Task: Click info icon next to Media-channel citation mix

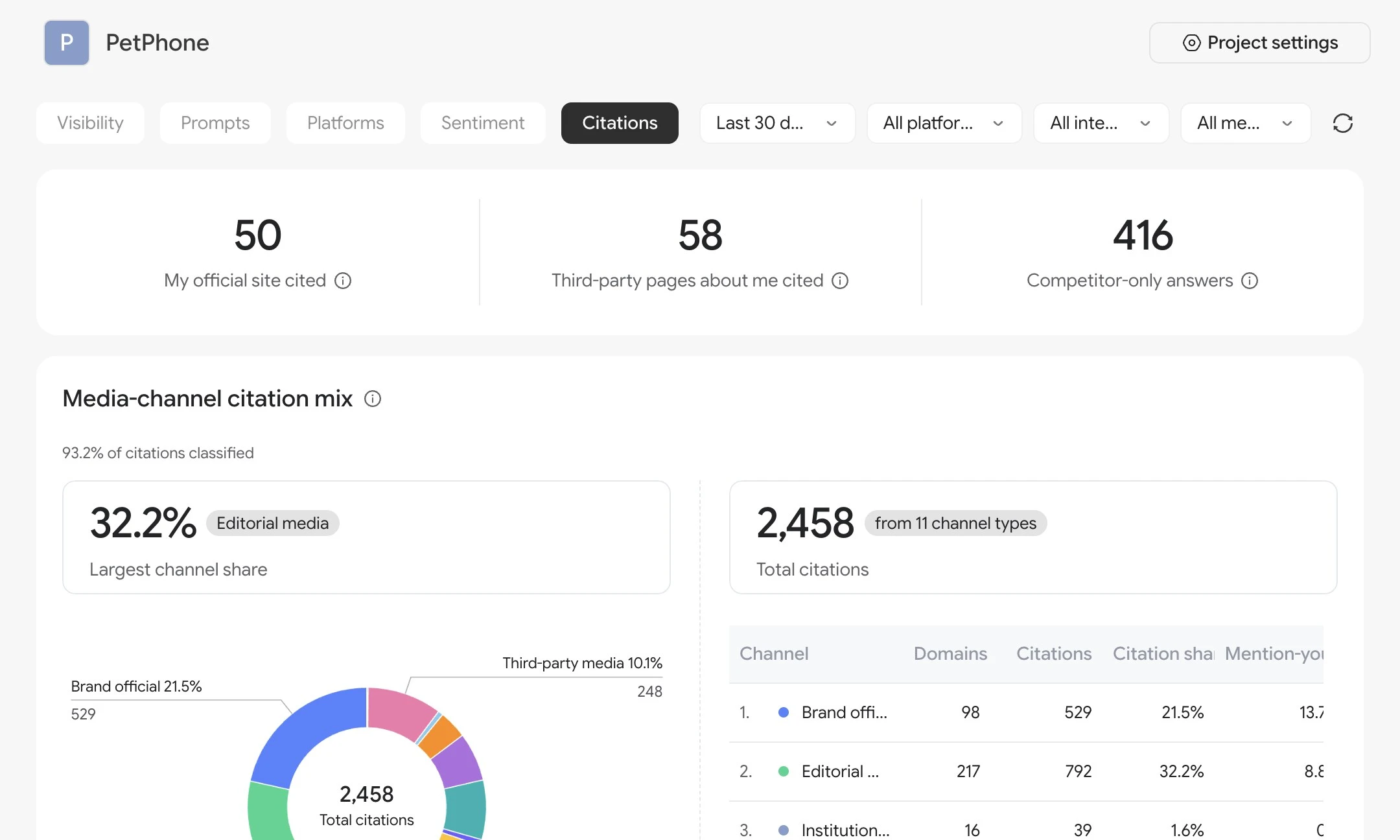Action: point(373,399)
